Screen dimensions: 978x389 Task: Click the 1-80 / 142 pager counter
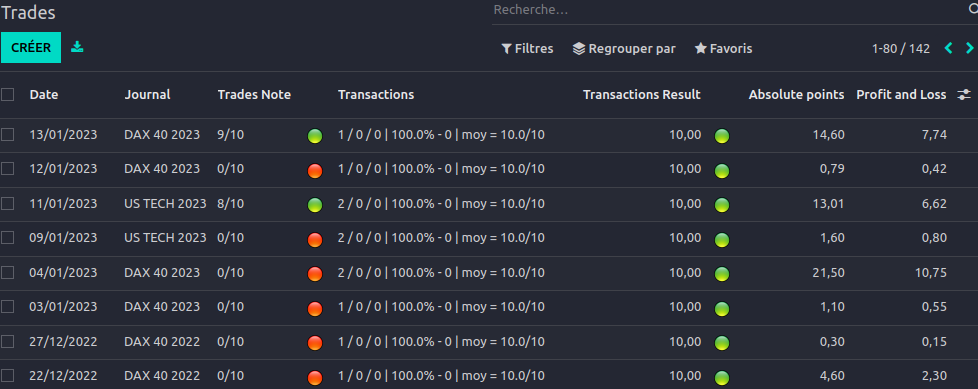click(x=901, y=49)
